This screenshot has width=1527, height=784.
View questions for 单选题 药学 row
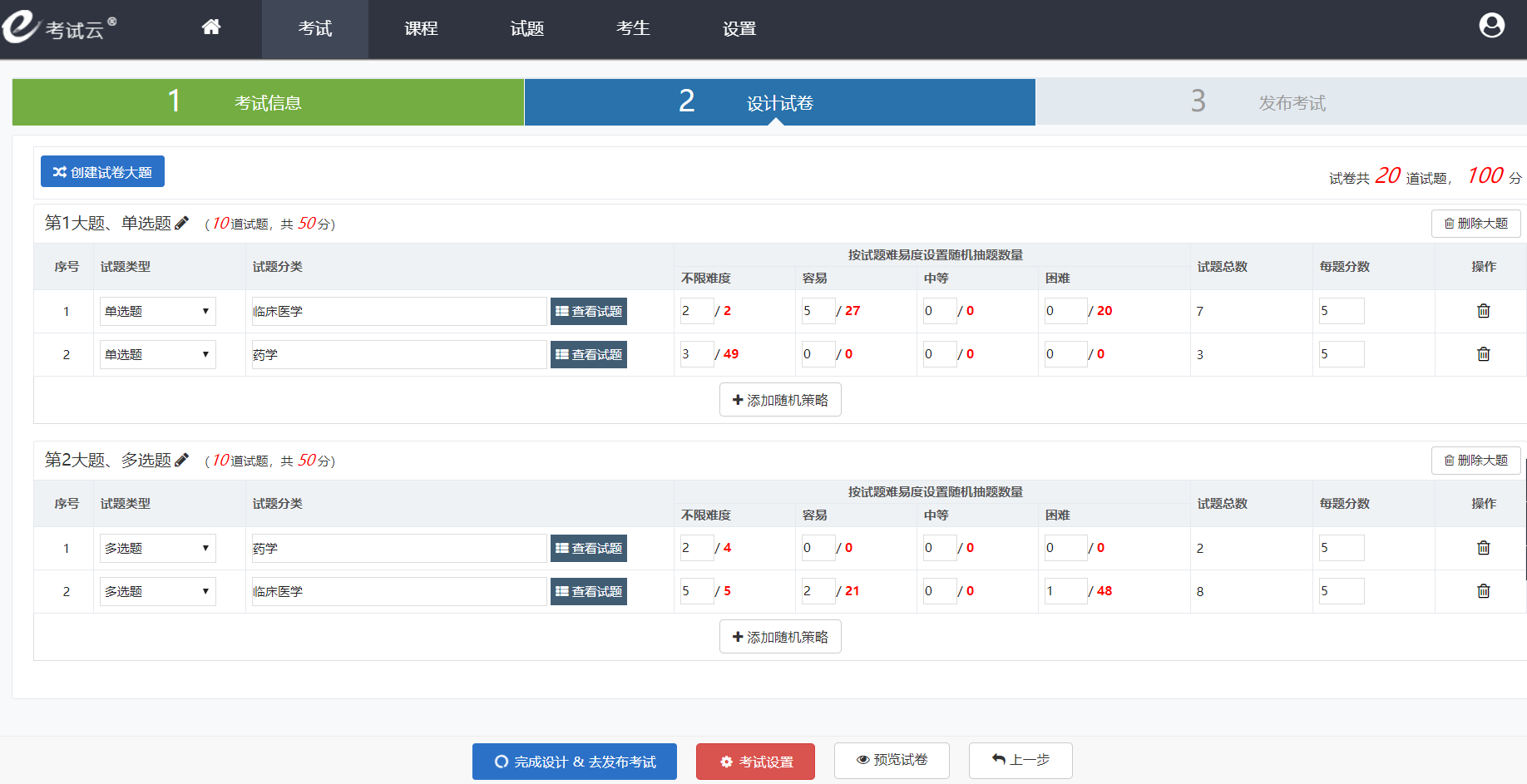tap(589, 354)
